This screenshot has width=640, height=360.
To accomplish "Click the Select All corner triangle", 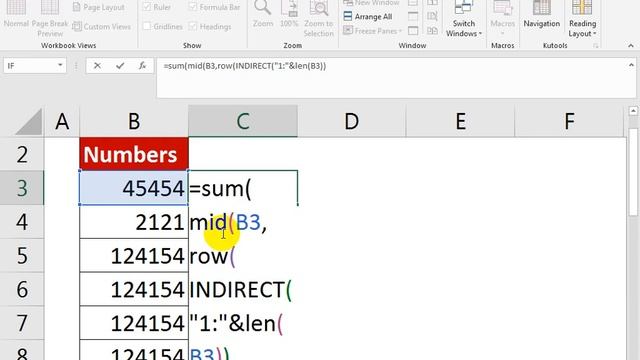I will (29, 122).
